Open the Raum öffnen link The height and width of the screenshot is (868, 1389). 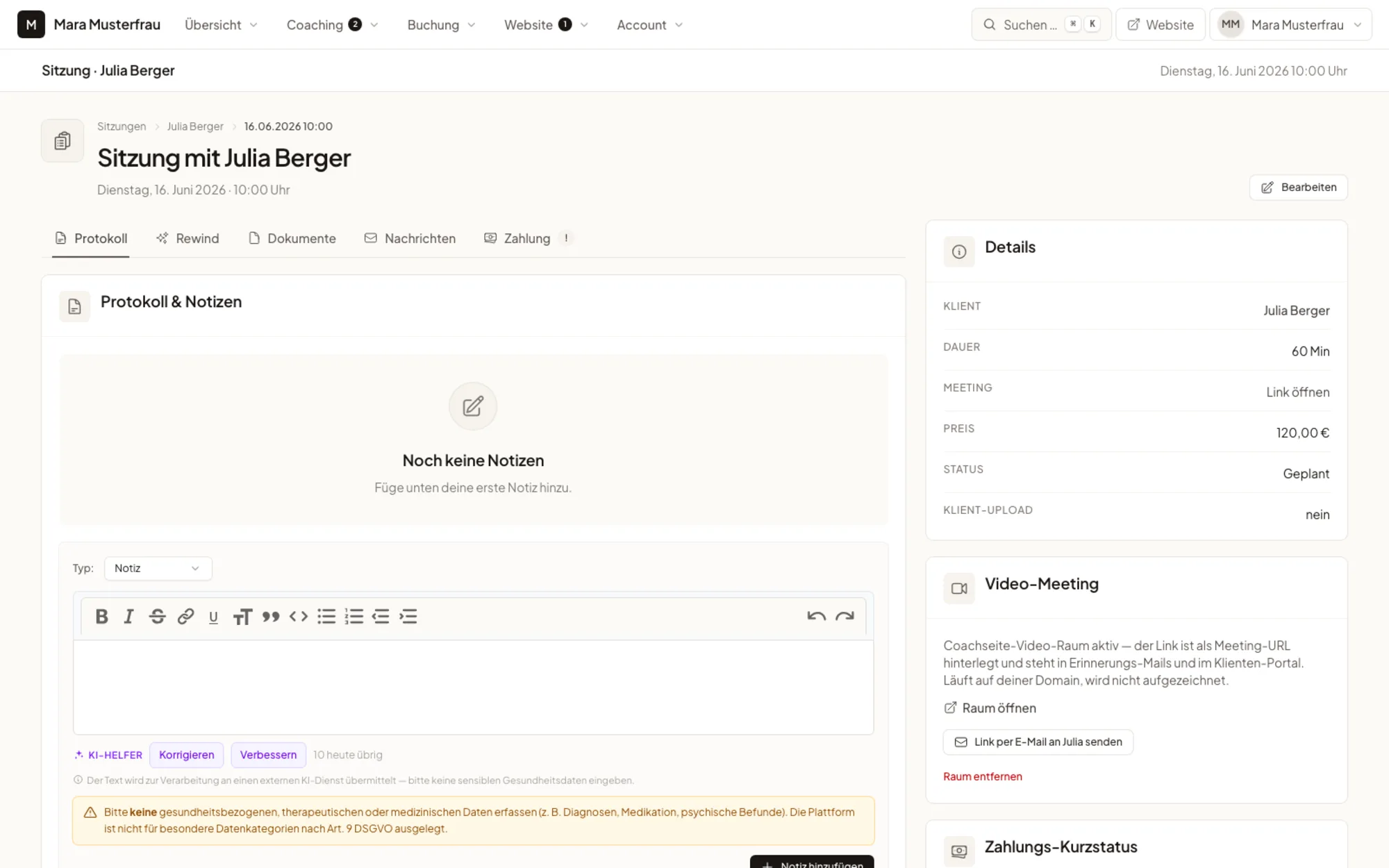click(990, 708)
